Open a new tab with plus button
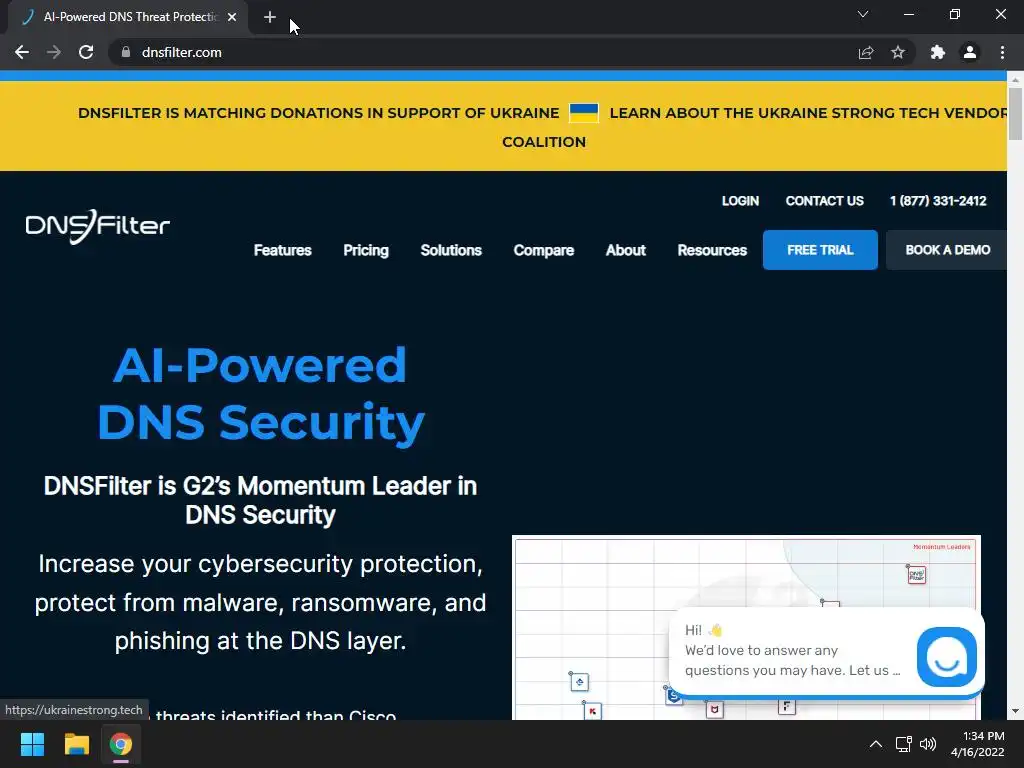 point(270,17)
